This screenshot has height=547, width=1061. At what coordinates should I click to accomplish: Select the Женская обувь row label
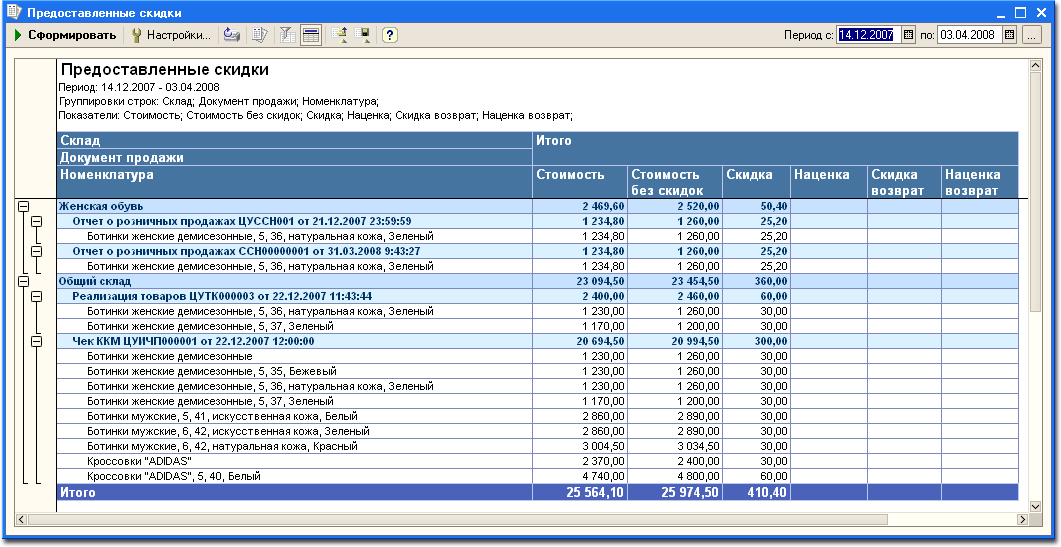click(101, 206)
